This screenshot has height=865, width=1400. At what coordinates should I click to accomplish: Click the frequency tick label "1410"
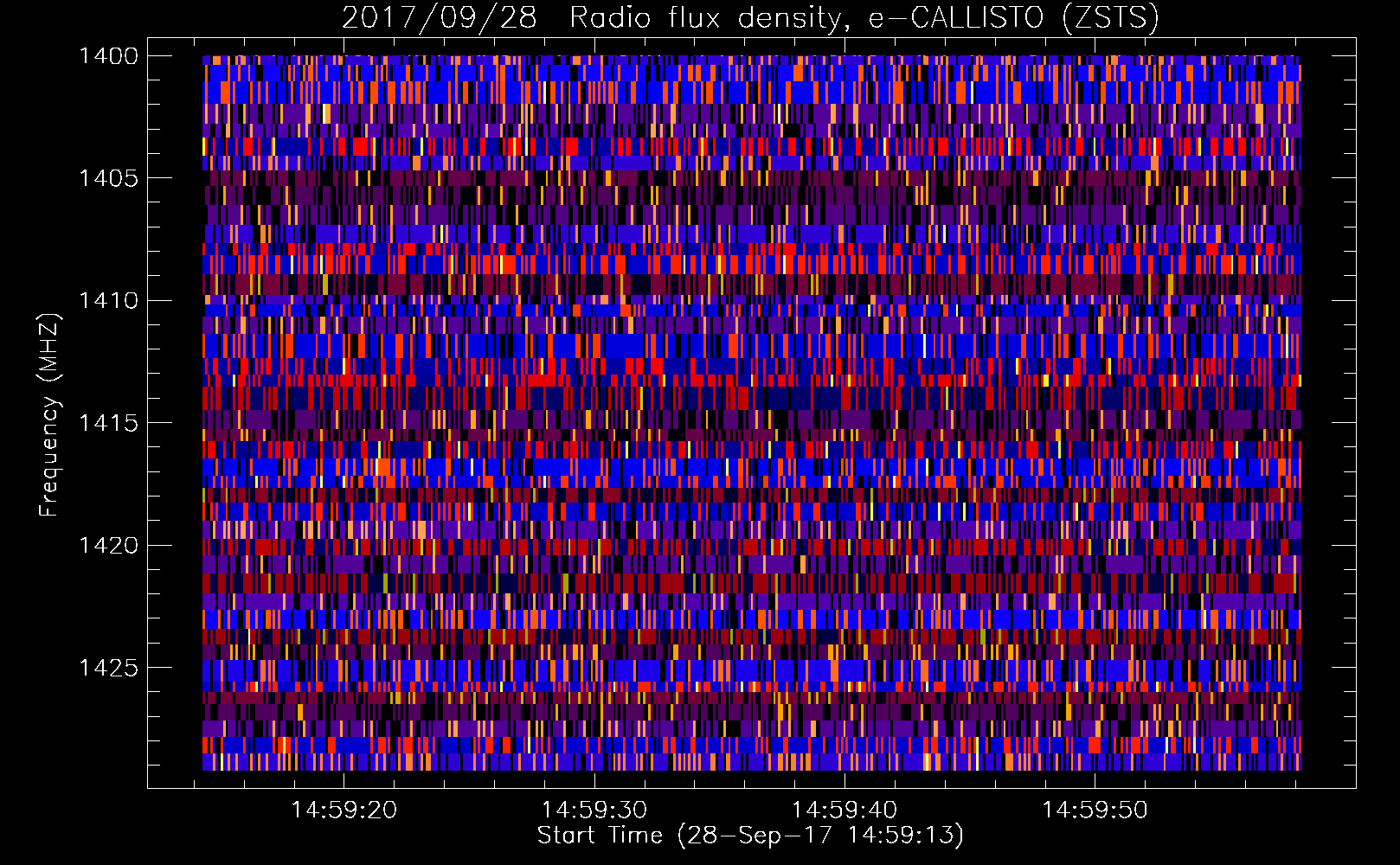pyautogui.click(x=108, y=301)
